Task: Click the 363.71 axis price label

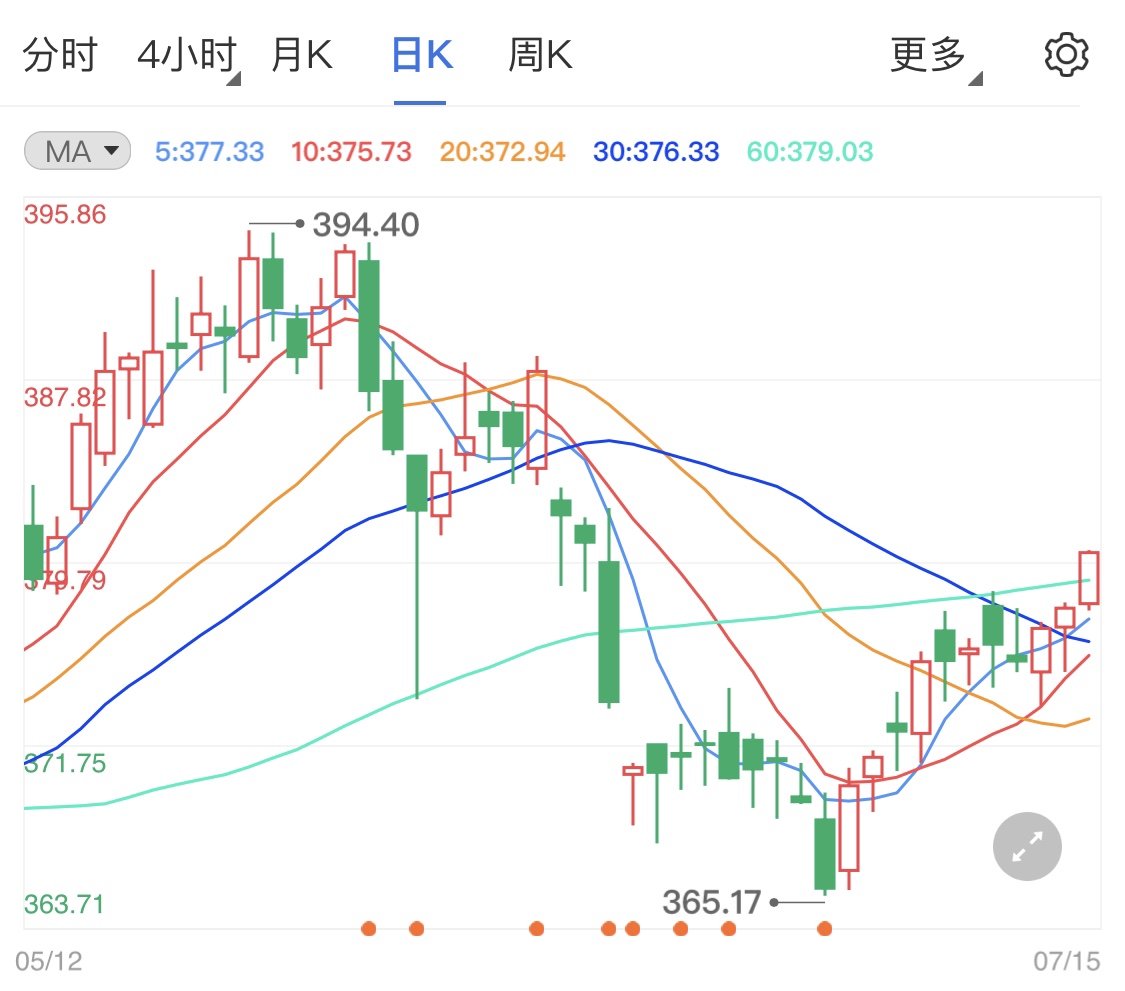Action: pos(64,904)
